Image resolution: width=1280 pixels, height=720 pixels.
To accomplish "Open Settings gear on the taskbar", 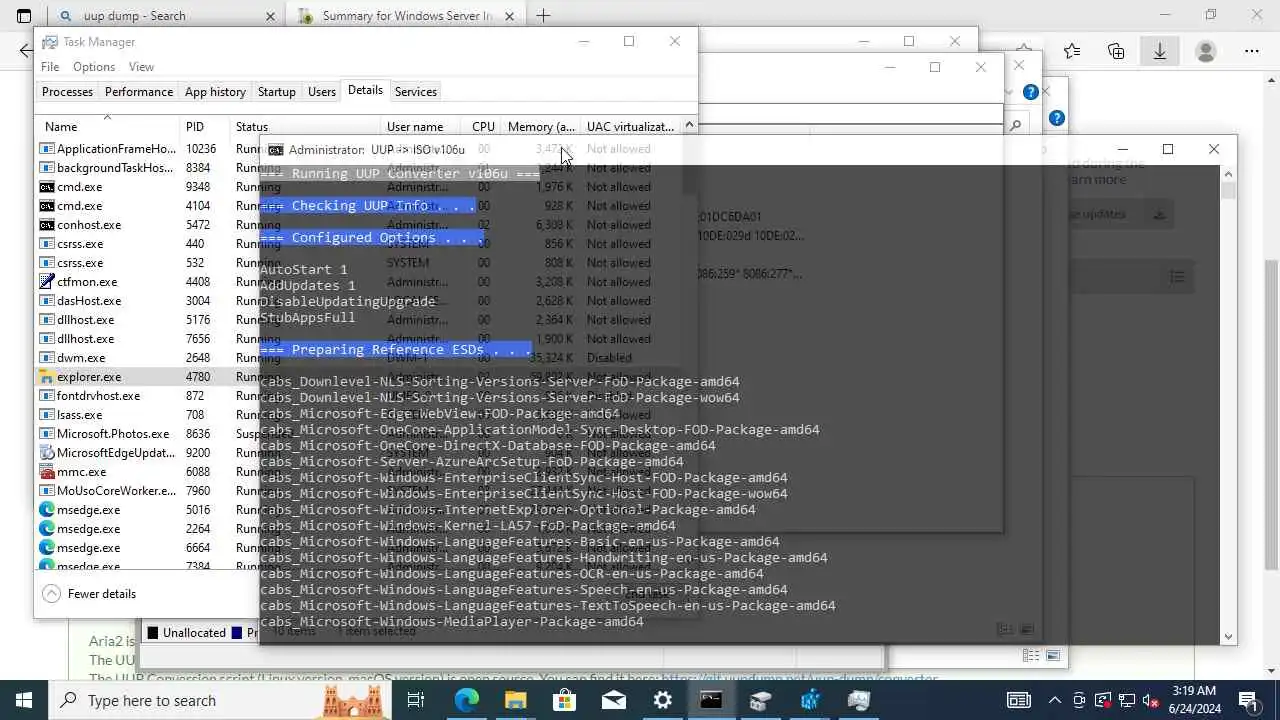I will pyautogui.click(x=662, y=700).
